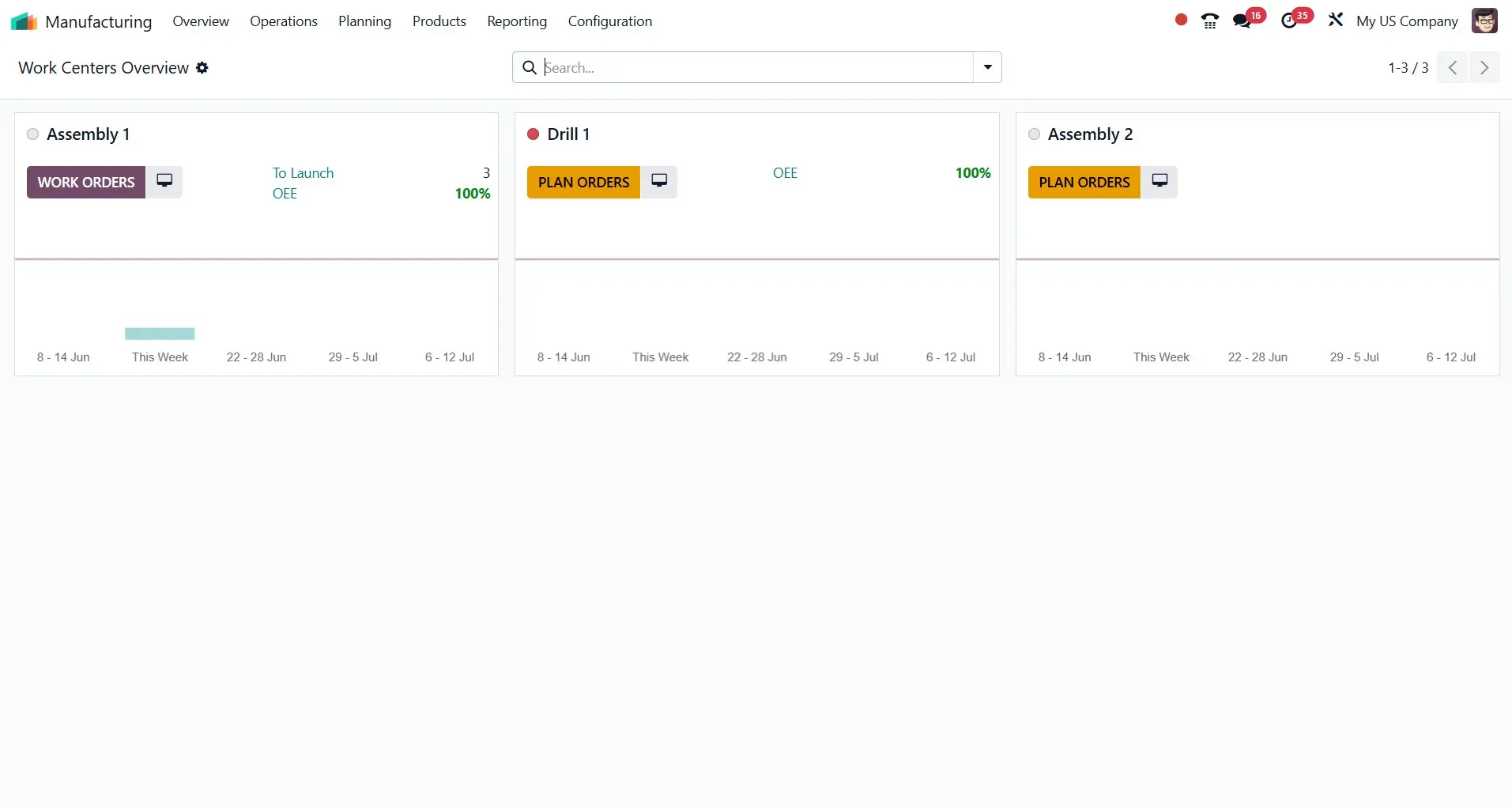Toggle Assembly 1 status circle
The height and width of the screenshot is (808, 1512).
coord(32,134)
